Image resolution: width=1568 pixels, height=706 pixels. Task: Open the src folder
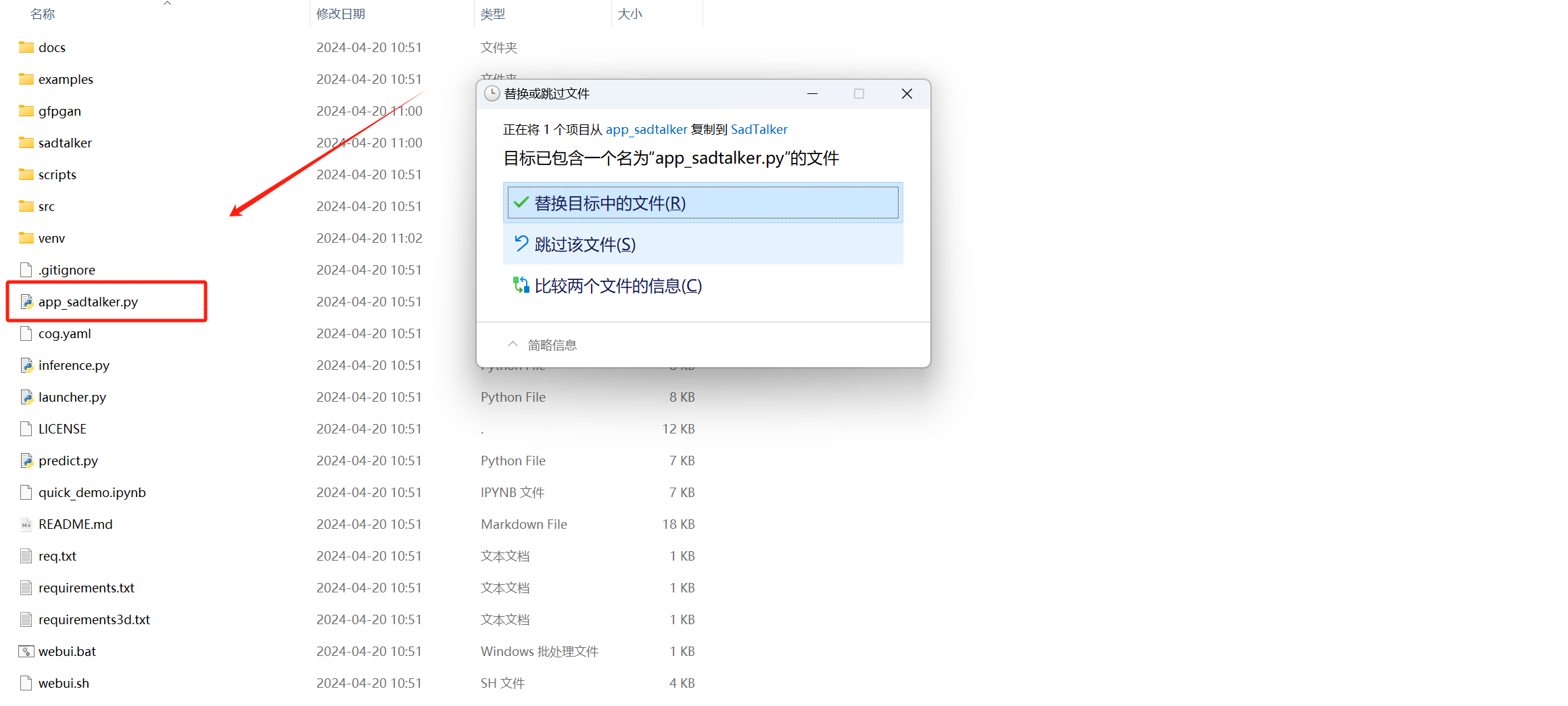pos(47,206)
